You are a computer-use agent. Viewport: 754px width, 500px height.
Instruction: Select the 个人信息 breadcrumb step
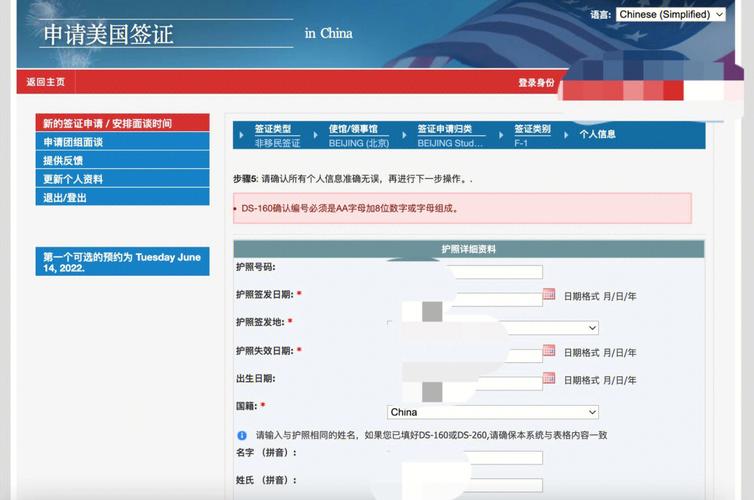point(597,134)
